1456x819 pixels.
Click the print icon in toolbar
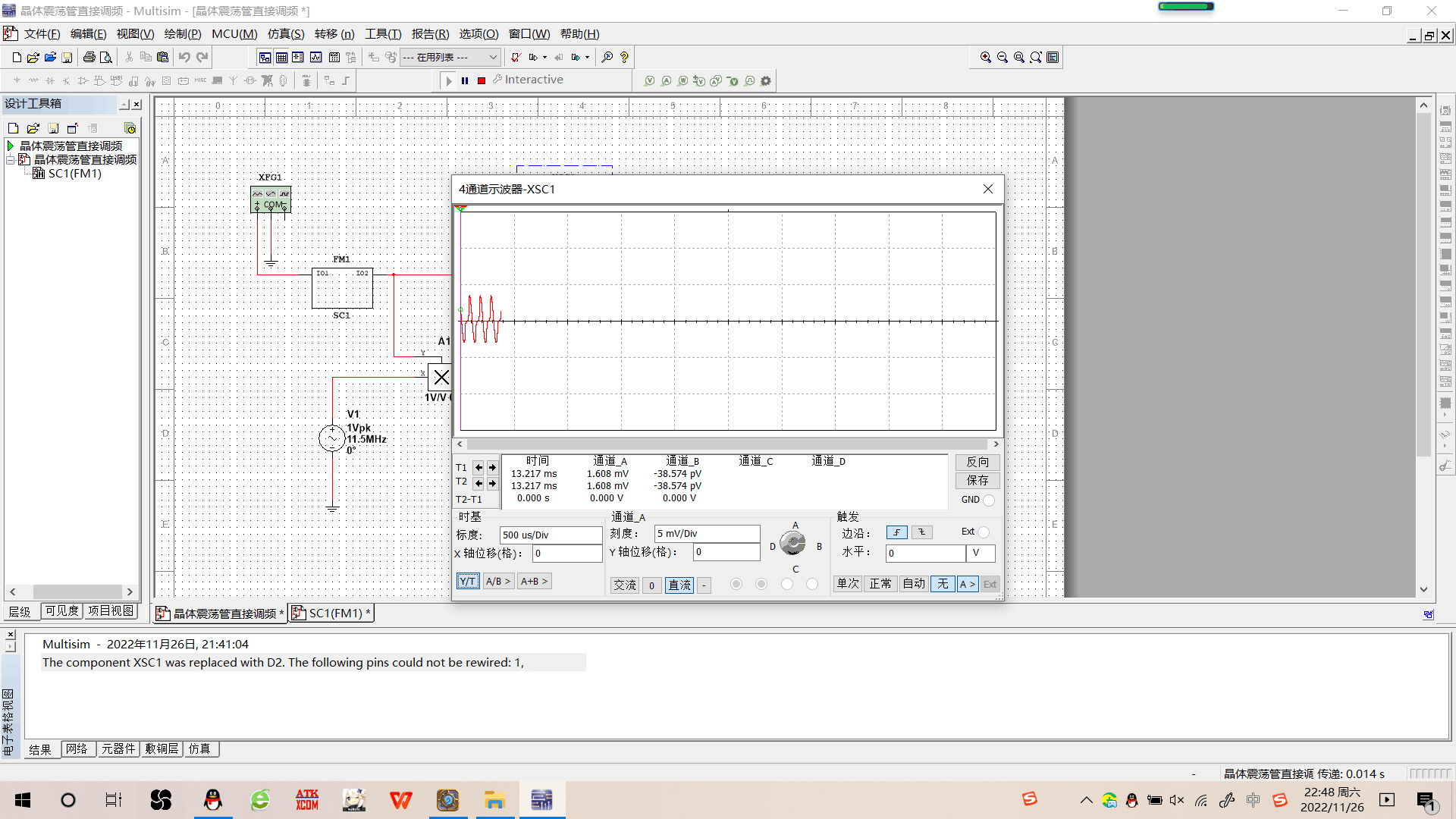pos(89,57)
